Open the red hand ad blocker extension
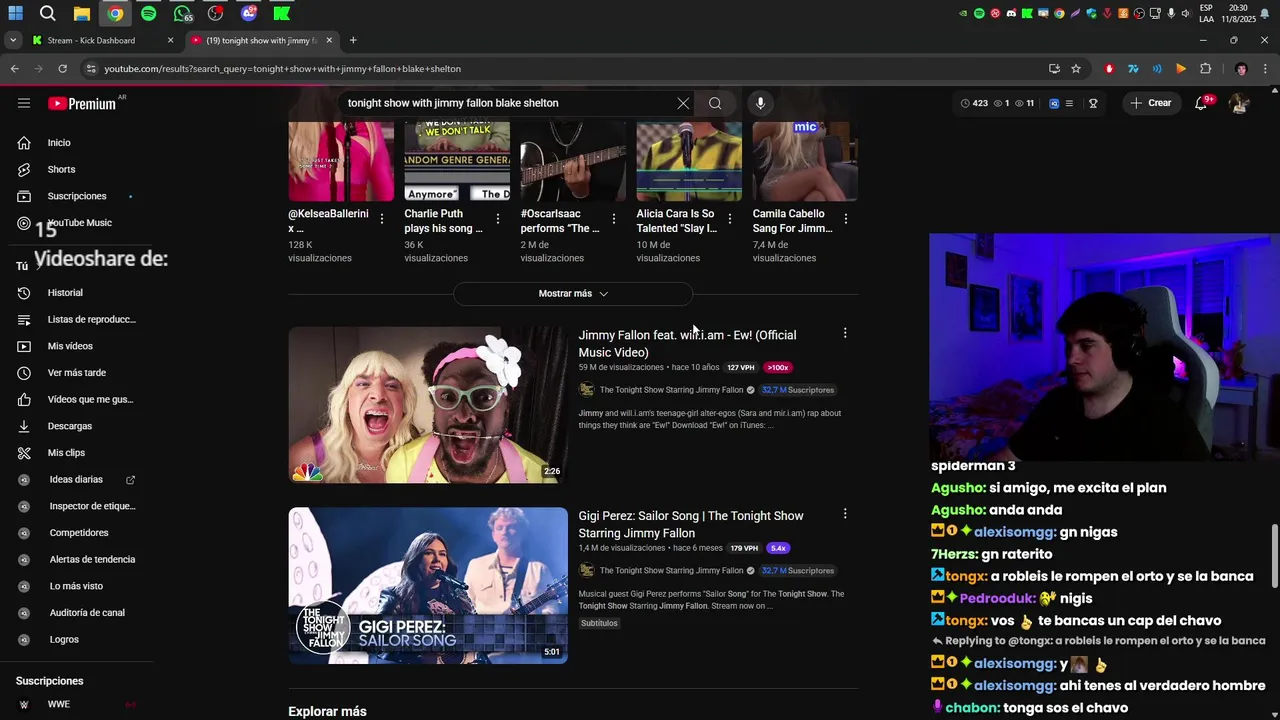 1109,69
